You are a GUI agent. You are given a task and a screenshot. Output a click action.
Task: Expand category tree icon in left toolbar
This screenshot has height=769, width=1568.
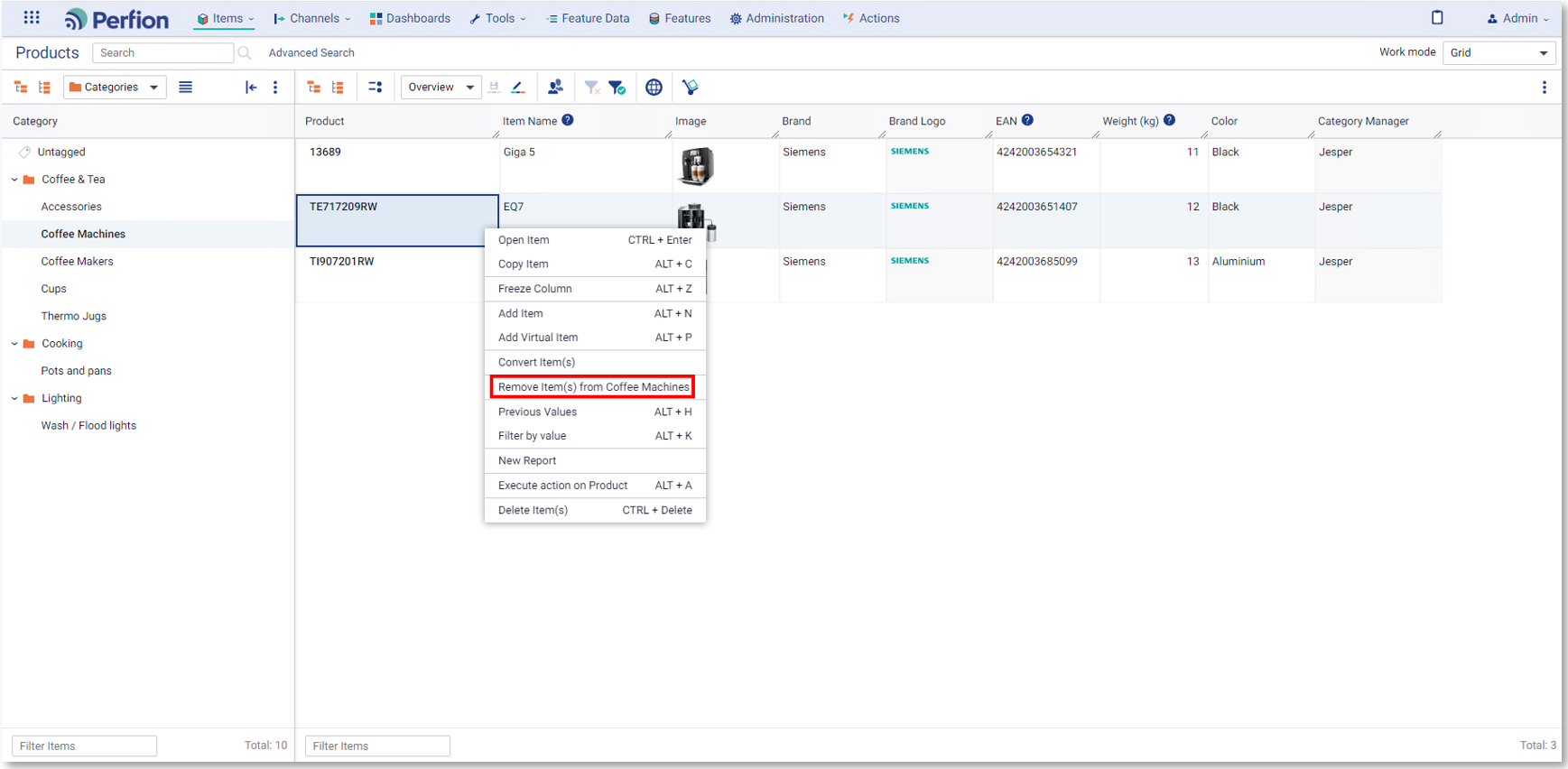[x=44, y=88]
